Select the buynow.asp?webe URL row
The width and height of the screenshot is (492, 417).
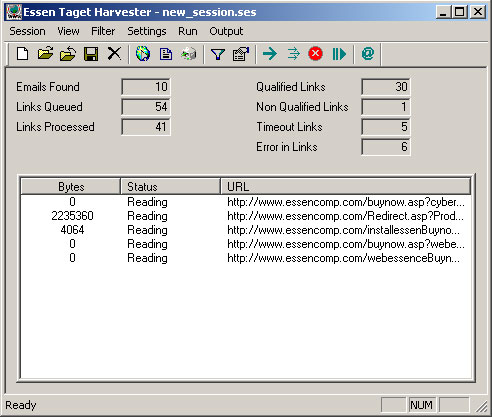pos(246,244)
